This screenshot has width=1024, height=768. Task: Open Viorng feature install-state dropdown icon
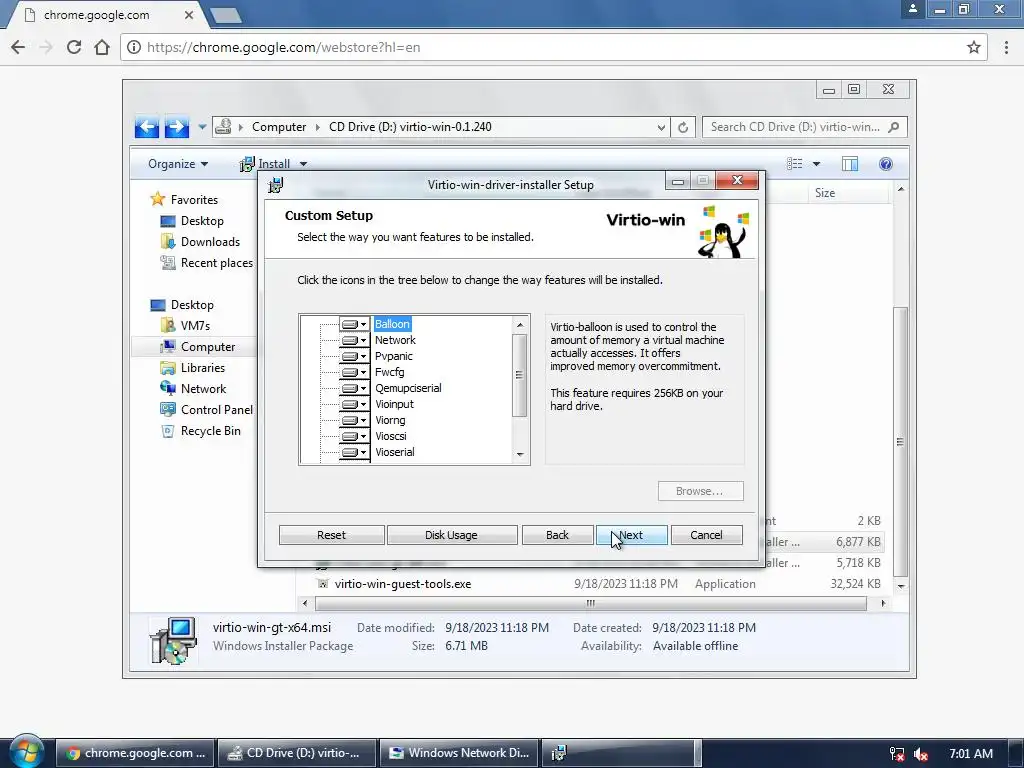point(355,421)
